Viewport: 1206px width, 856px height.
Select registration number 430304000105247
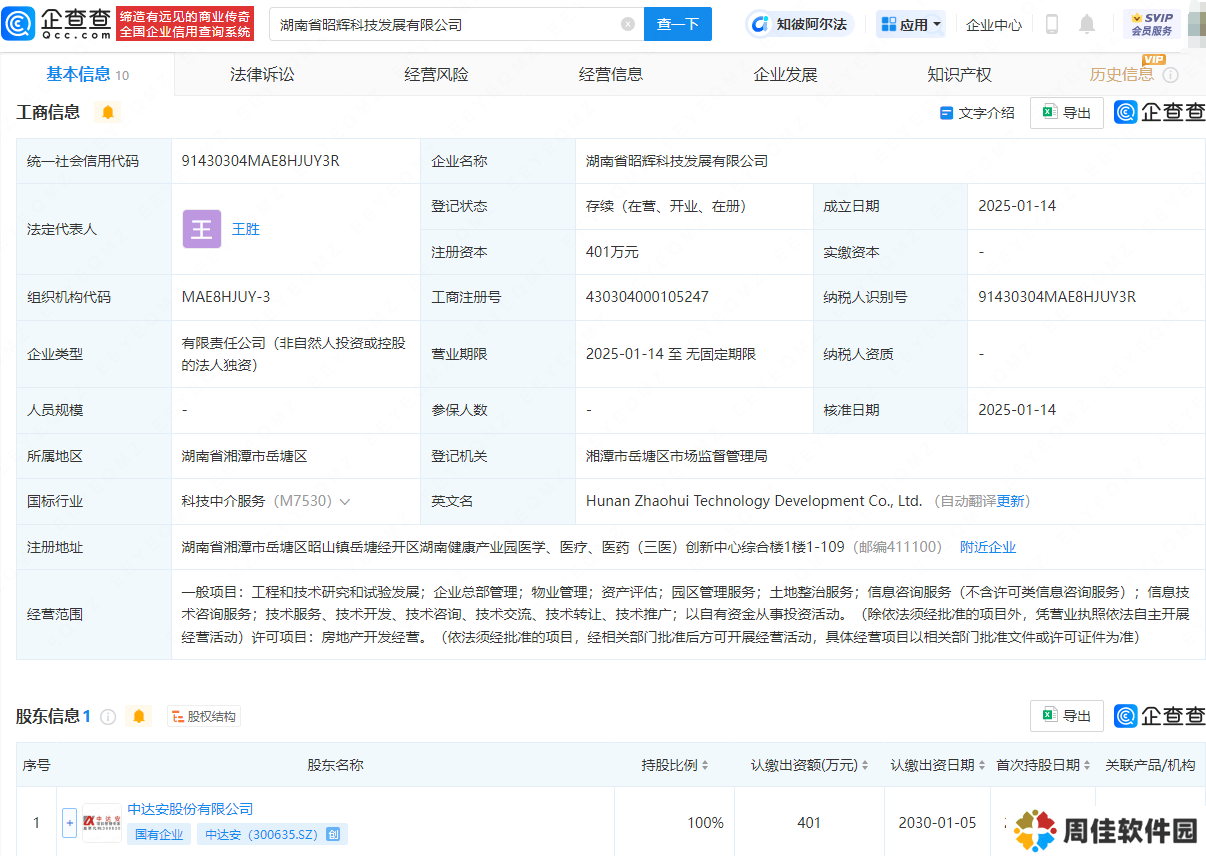pos(647,297)
